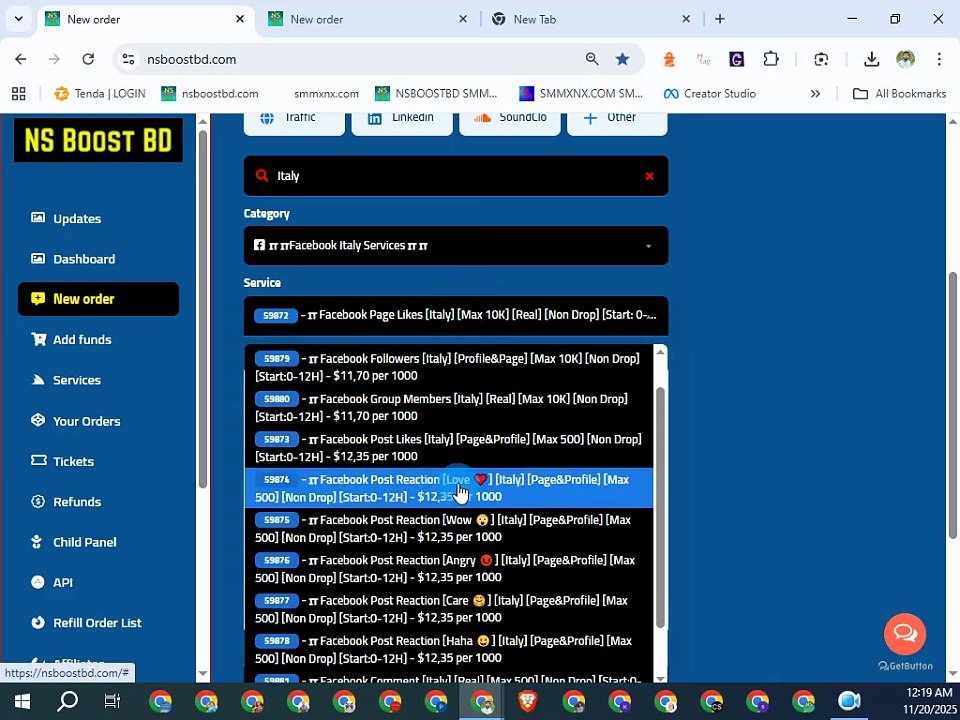Switch to second New order tab
Screen dimensions: 960x720
tap(367, 20)
